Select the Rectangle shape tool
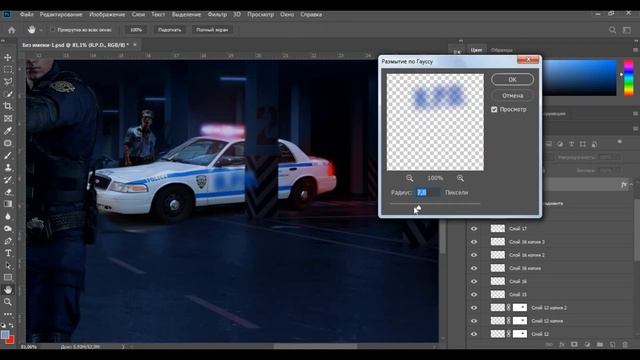 (x=8, y=278)
